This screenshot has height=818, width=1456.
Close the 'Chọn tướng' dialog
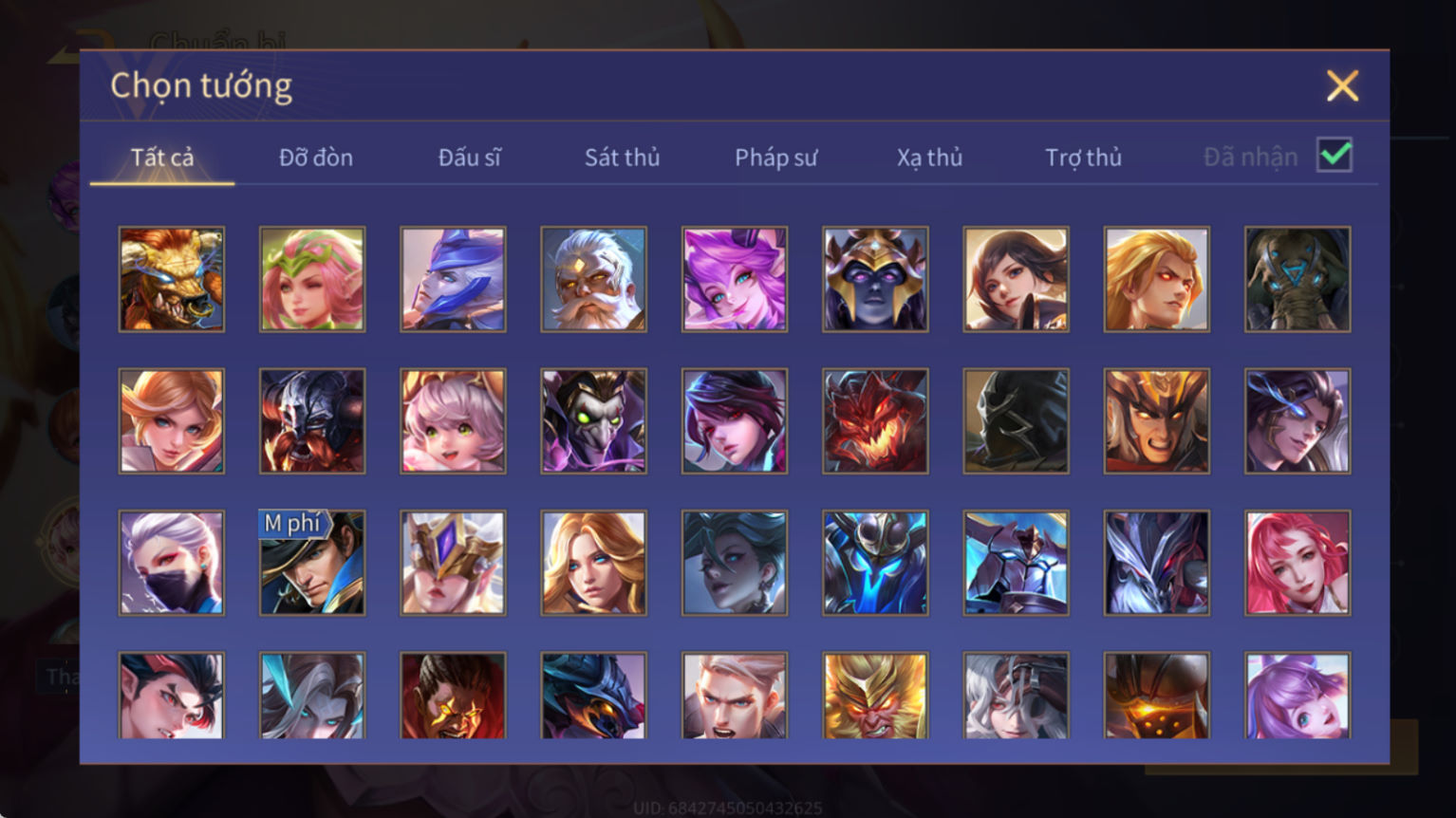1342,86
